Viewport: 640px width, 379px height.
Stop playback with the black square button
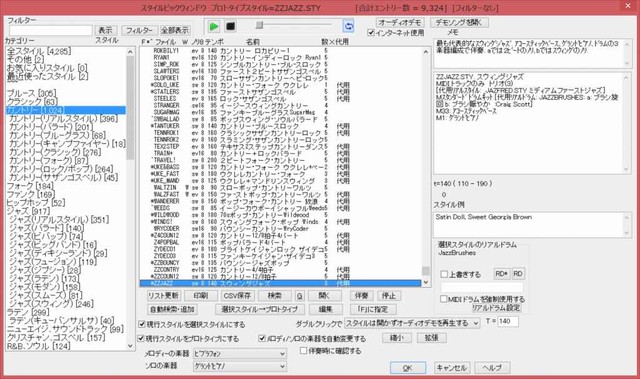[x=230, y=27]
